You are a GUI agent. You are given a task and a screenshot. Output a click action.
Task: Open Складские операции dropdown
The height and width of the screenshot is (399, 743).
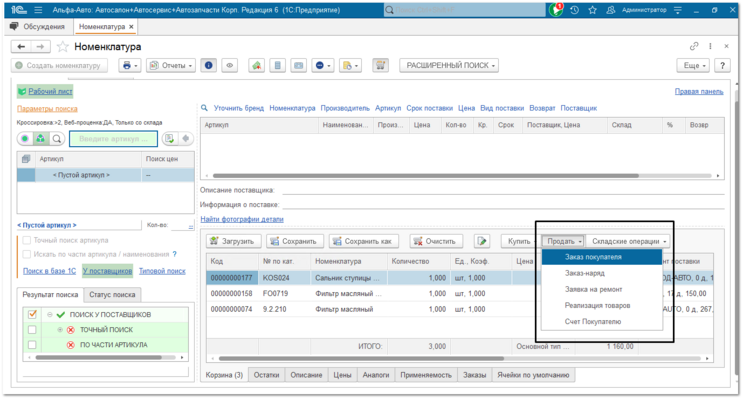[x=628, y=241]
